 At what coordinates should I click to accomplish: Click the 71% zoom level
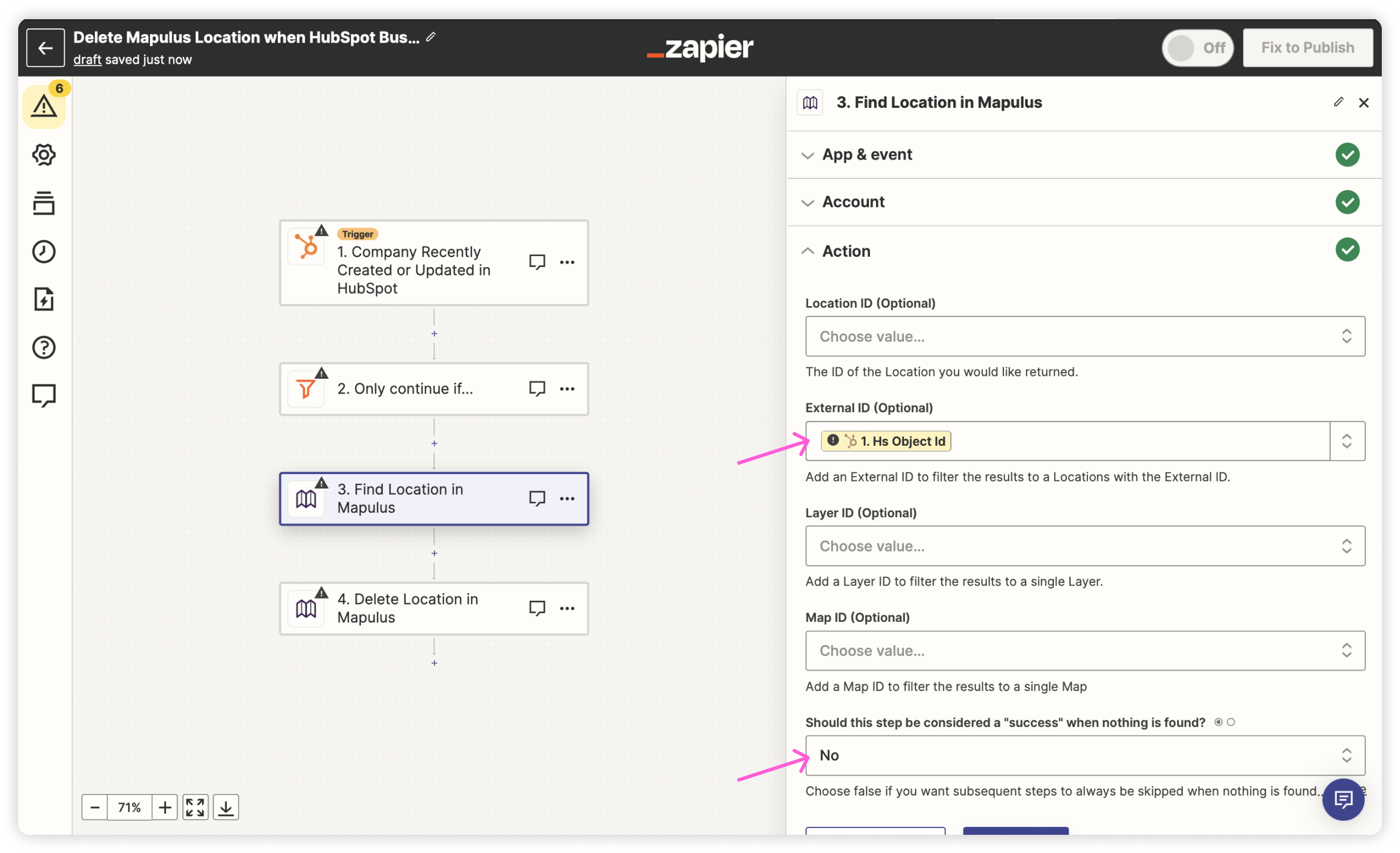[130, 808]
